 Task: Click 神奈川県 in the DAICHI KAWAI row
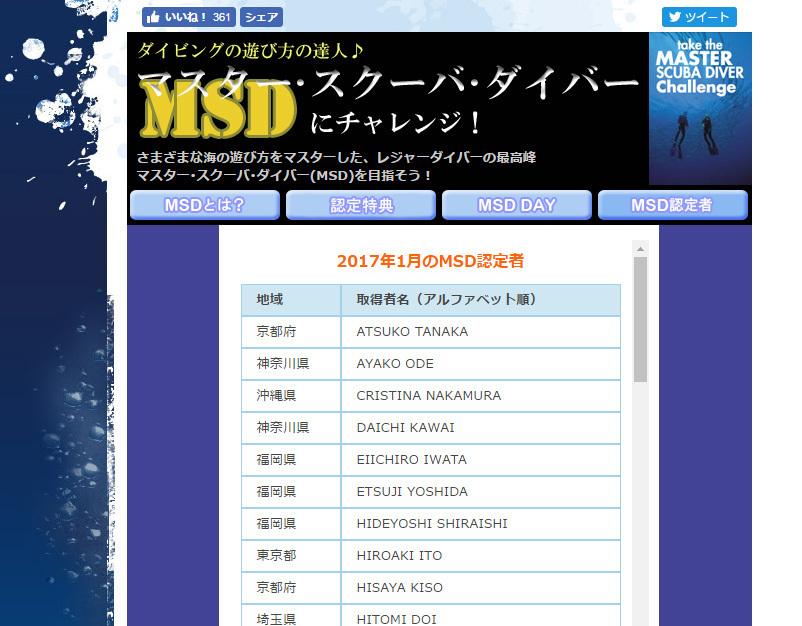pyautogui.click(x=283, y=428)
